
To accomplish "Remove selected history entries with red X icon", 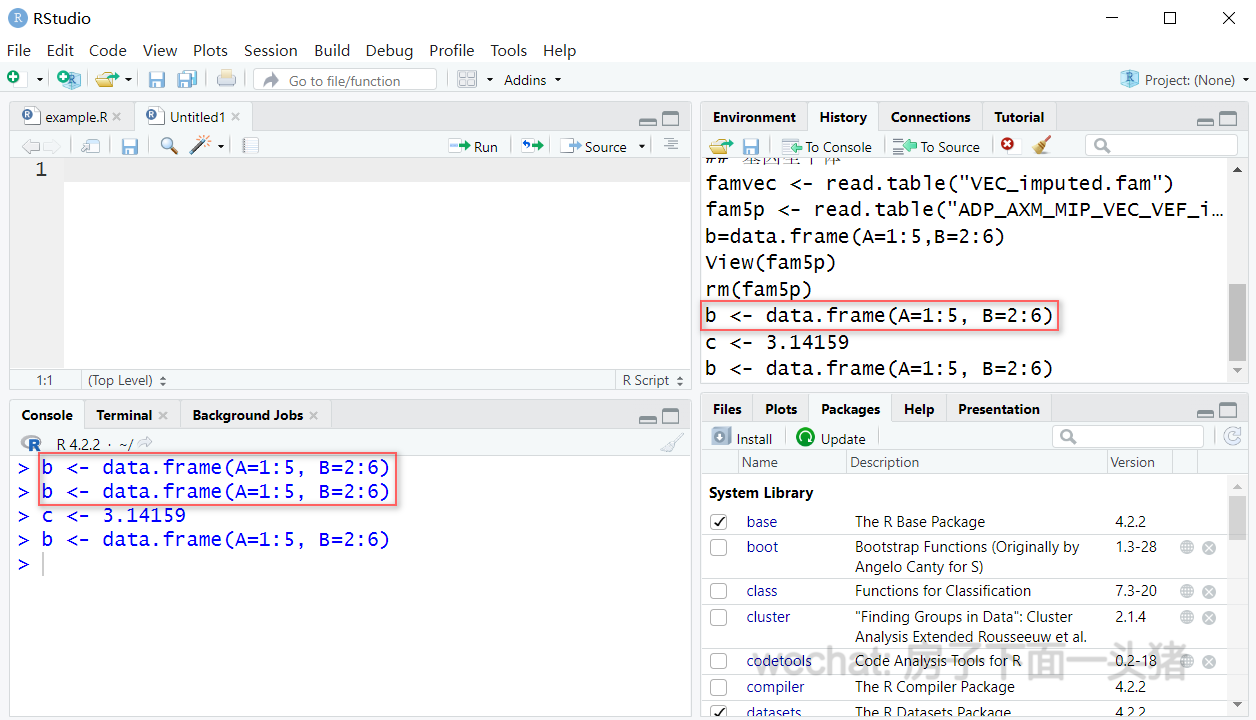I will pyautogui.click(x=1007, y=145).
